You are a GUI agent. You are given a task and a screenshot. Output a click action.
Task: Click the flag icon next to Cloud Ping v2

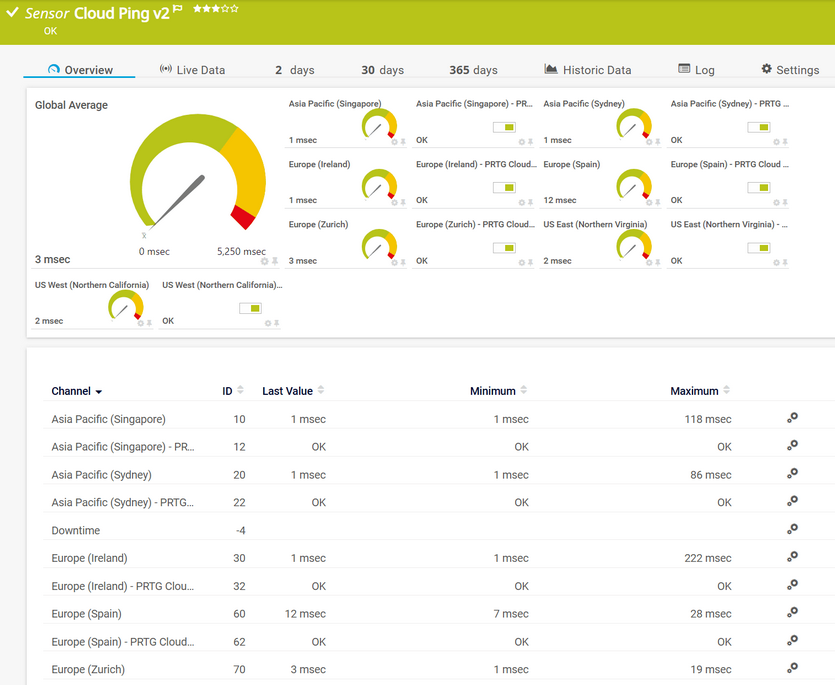[x=178, y=9]
